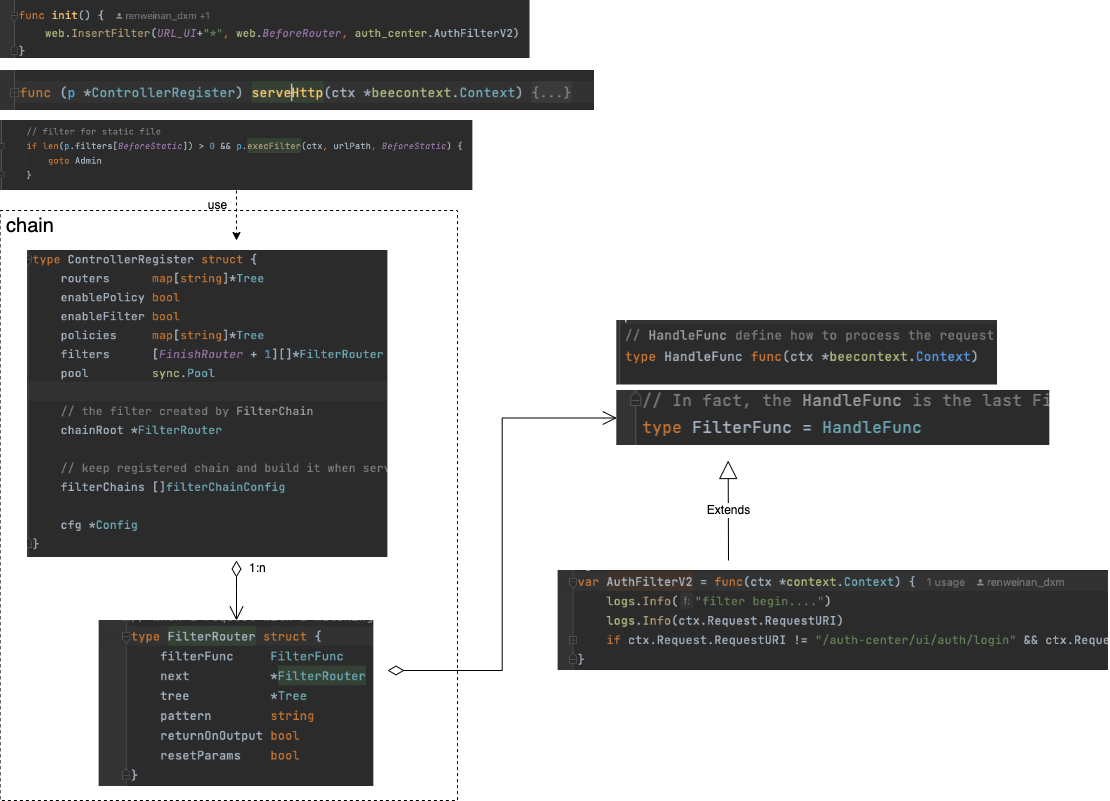The image size is (1110, 801).
Task: Click 'enablePolicy' field
Action: (x=103, y=298)
